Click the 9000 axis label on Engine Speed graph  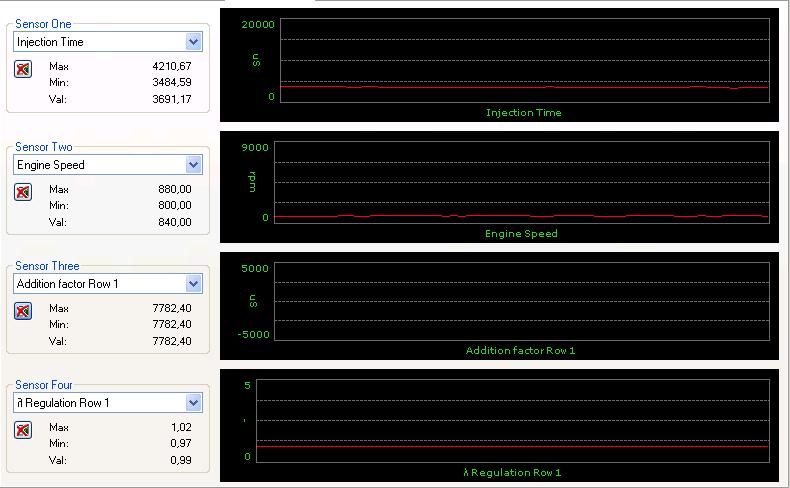[x=255, y=147]
